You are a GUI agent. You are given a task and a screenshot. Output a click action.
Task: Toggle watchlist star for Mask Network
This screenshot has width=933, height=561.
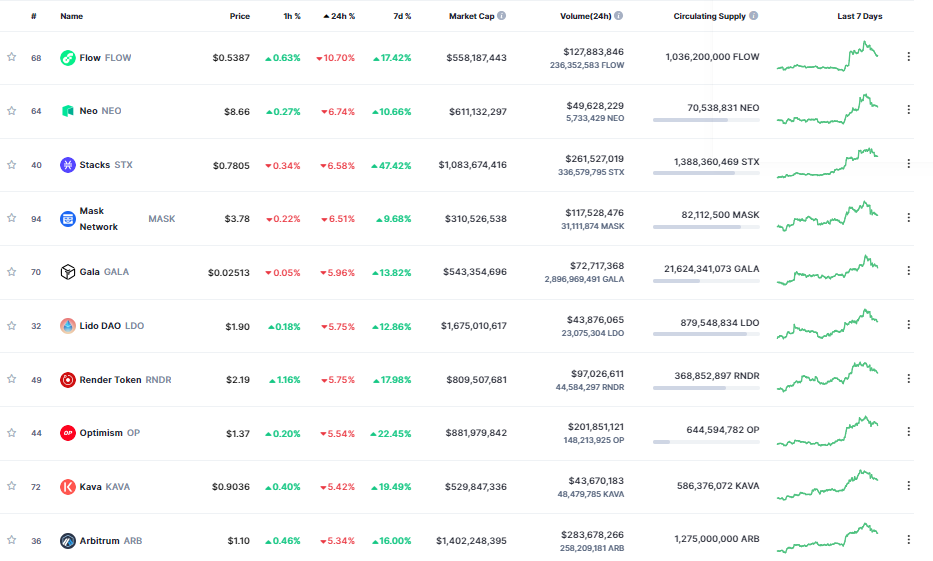11,218
